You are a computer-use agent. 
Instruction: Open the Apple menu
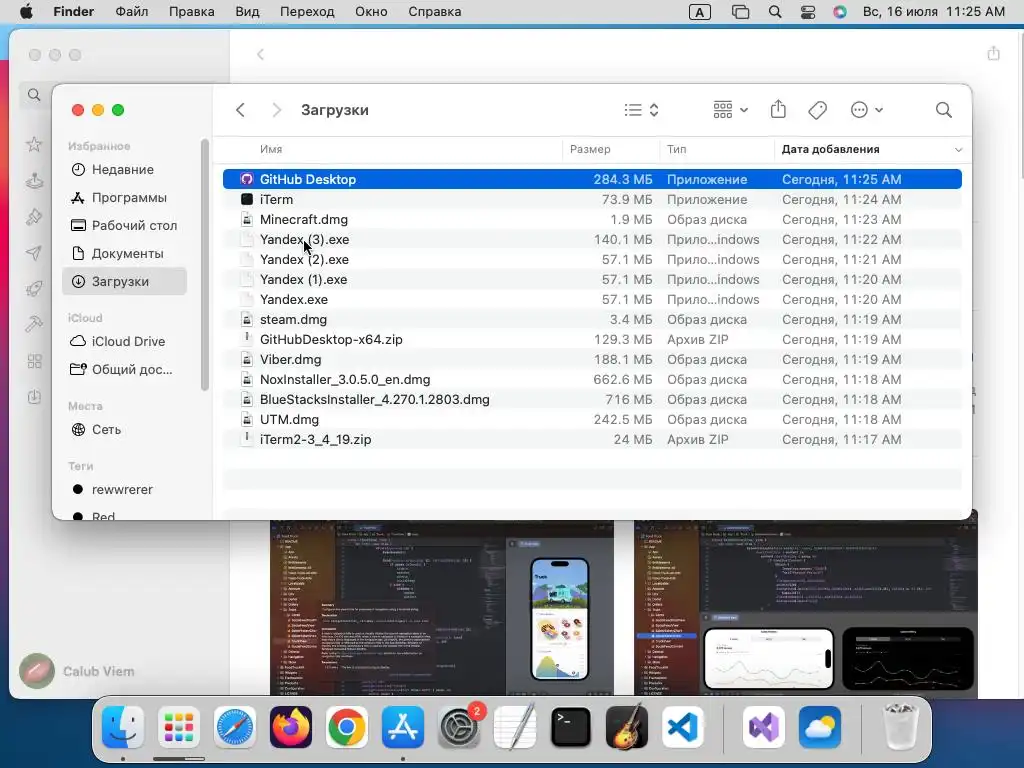[x=26, y=12]
